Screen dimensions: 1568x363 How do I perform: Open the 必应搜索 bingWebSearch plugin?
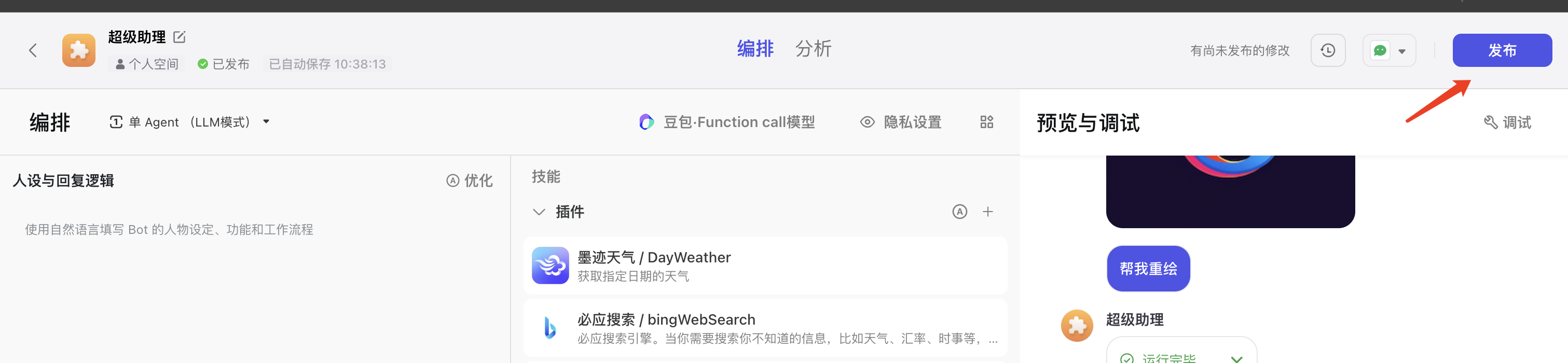pos(765,328)
